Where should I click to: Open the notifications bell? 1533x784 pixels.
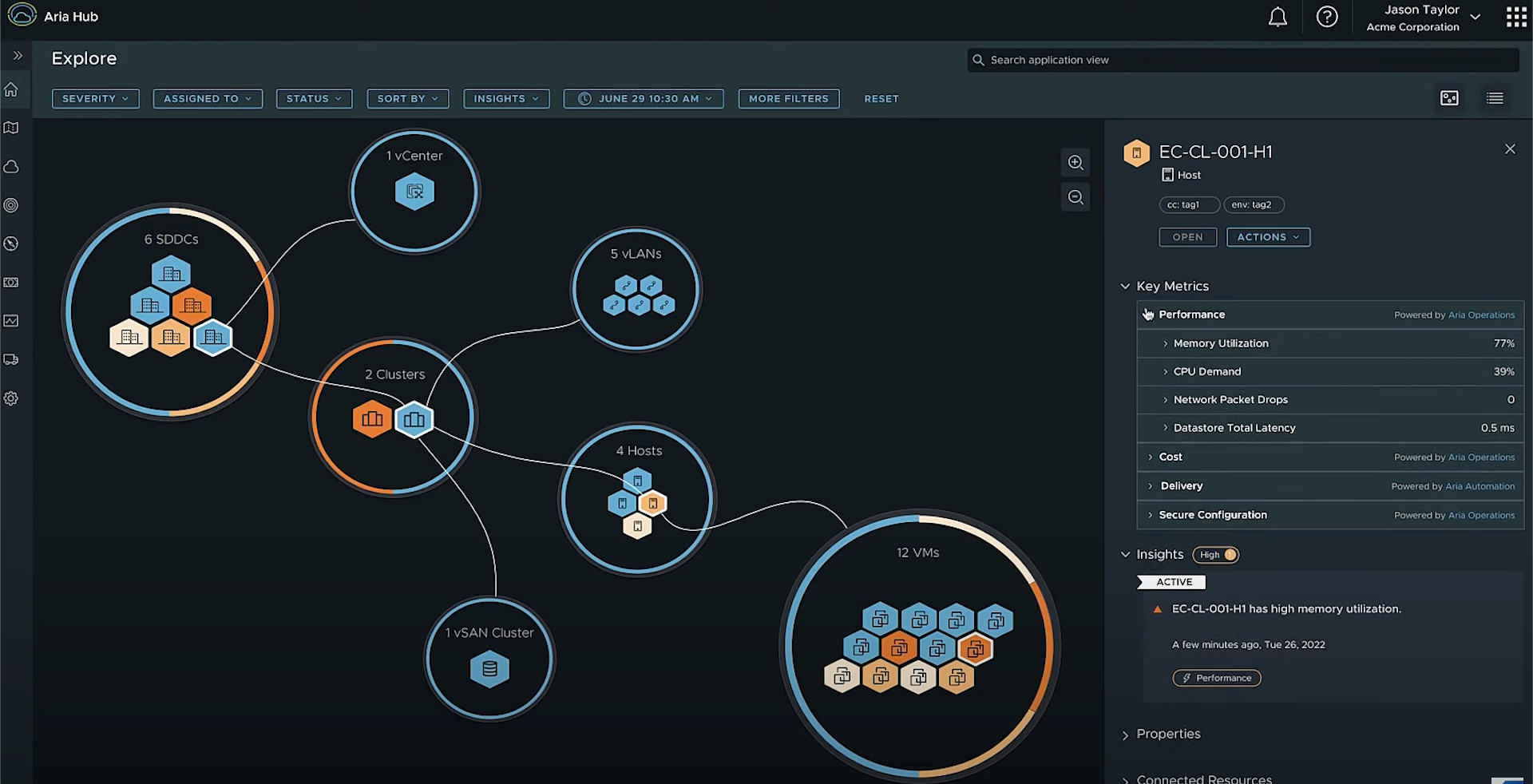coord(1277,17)
